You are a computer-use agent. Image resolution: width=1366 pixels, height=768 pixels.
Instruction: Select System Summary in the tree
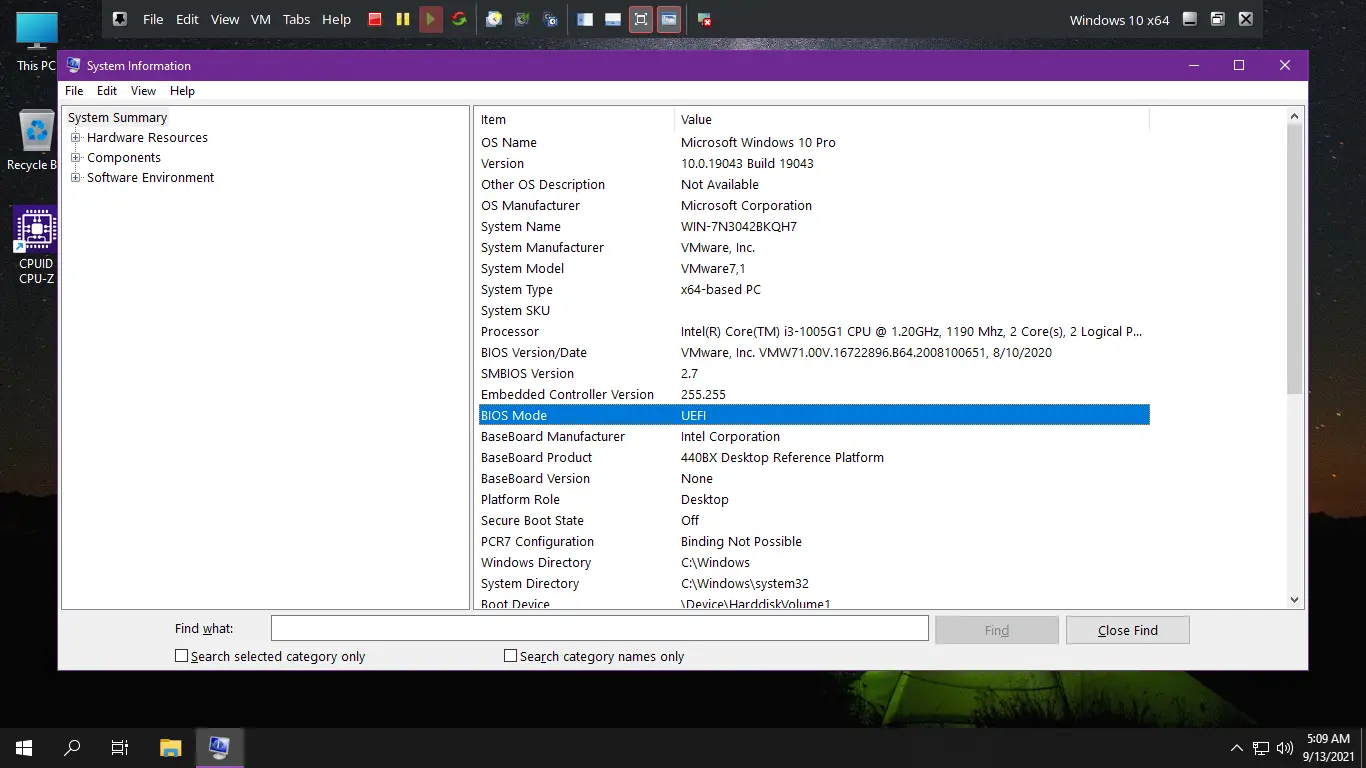click(x=117, y=118)
